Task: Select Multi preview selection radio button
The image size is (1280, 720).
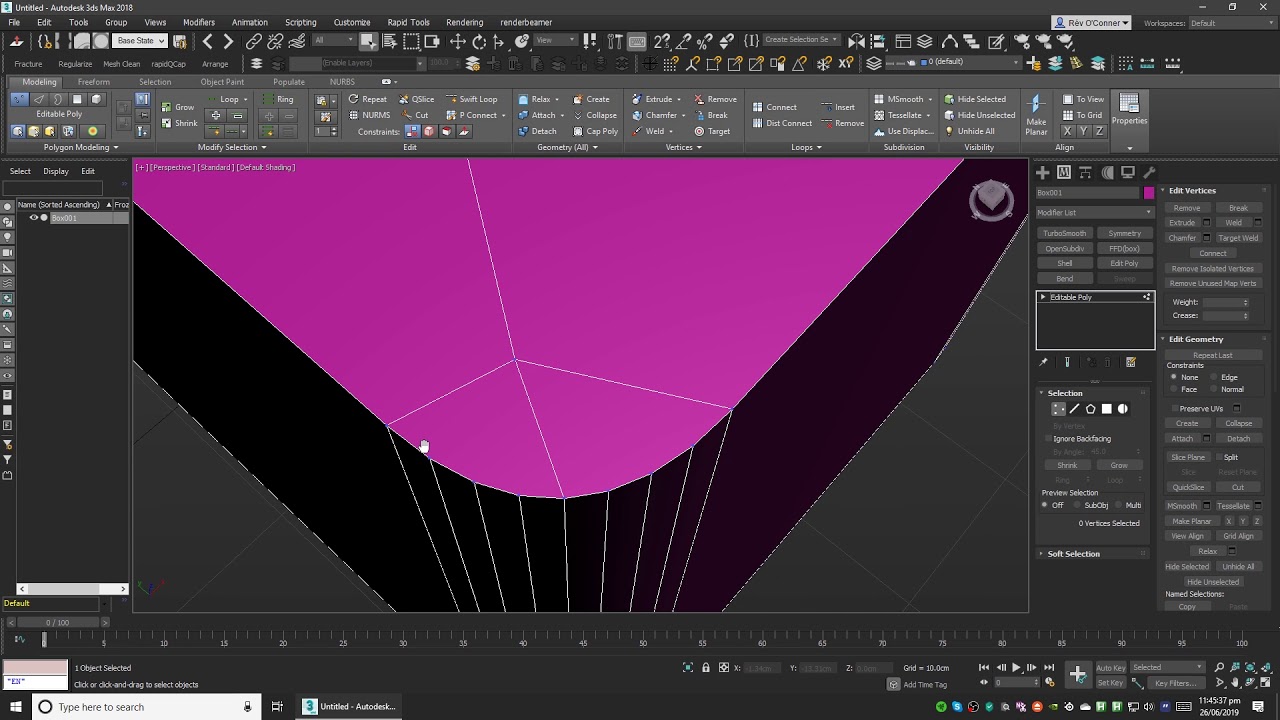Action: (1119, 505)
